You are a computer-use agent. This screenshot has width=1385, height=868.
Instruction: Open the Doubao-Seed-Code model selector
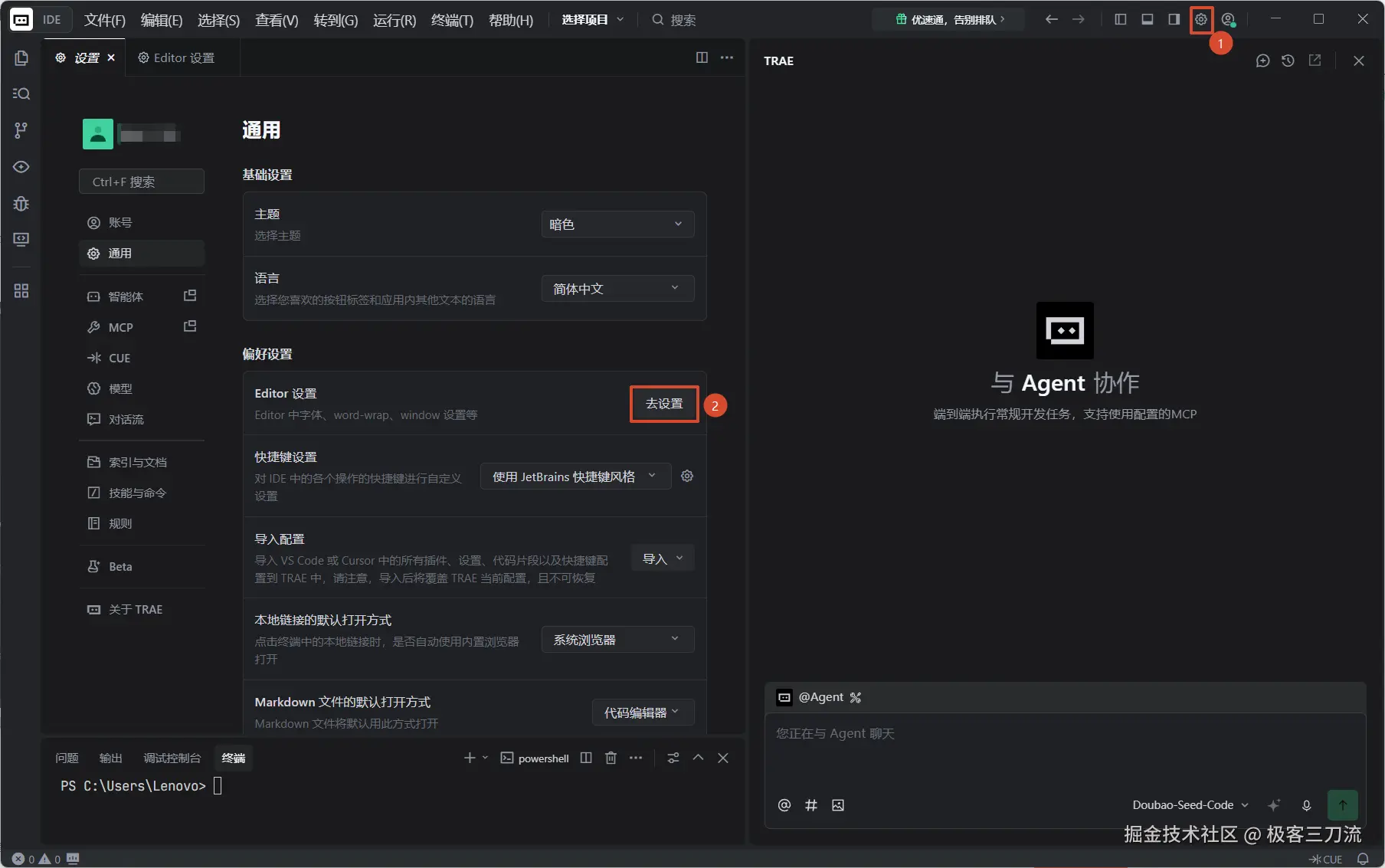click(x=1190, y=805)
